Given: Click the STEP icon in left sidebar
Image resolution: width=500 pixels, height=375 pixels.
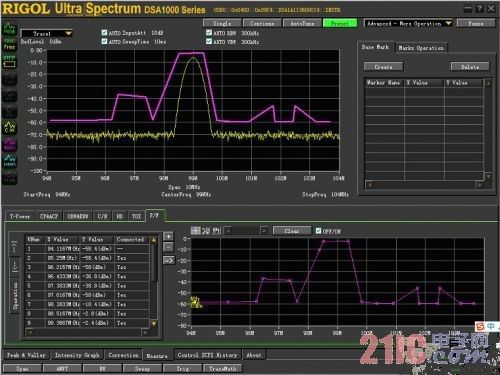Looking at the screenshot, I should pos(9,61).
